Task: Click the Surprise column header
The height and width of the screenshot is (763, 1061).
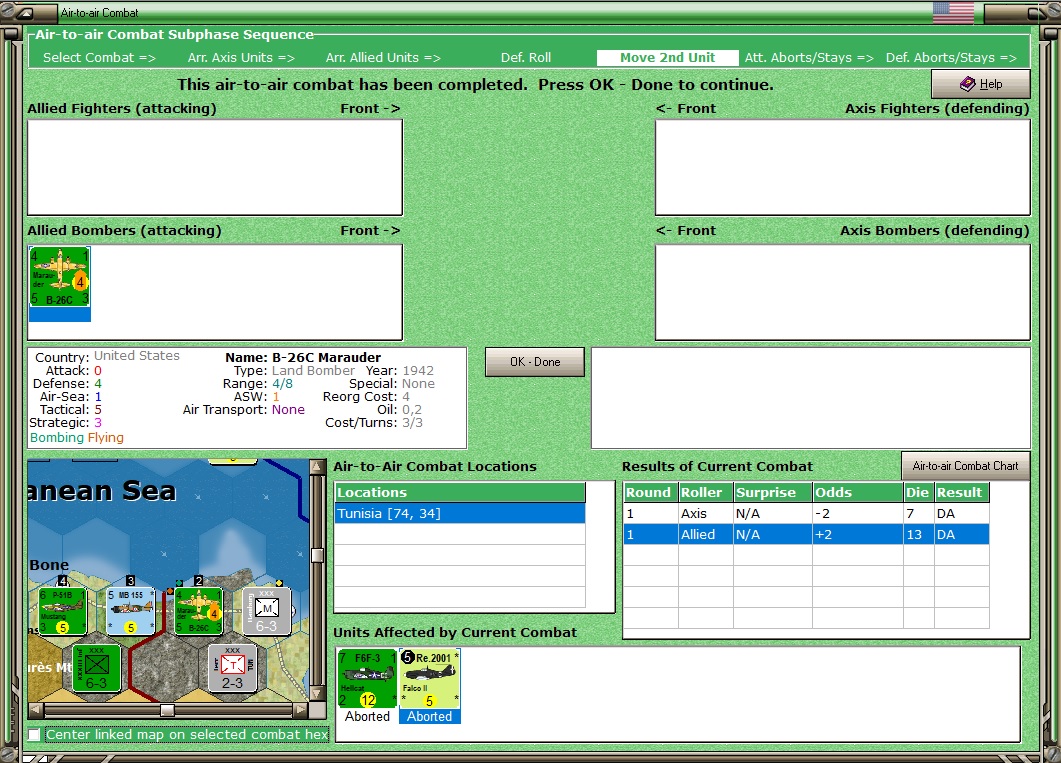Action: coord(773,492)
